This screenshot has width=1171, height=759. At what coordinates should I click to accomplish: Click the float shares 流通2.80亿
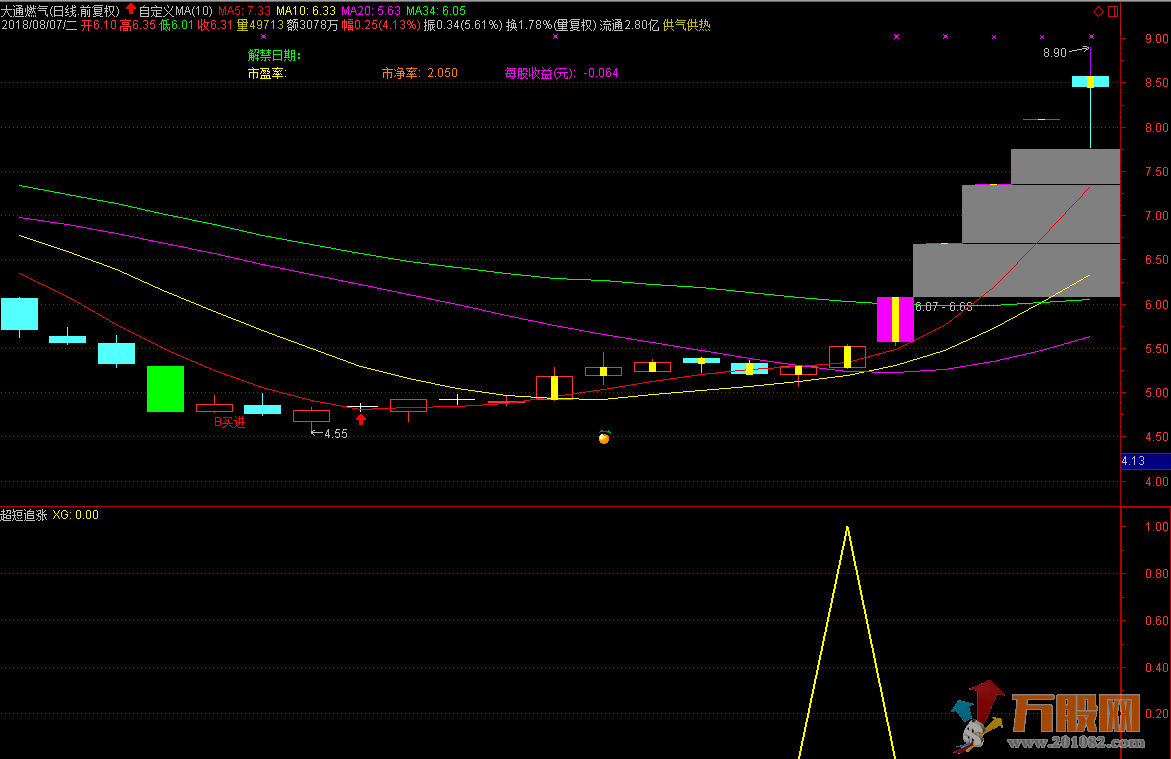coord(630,25)
